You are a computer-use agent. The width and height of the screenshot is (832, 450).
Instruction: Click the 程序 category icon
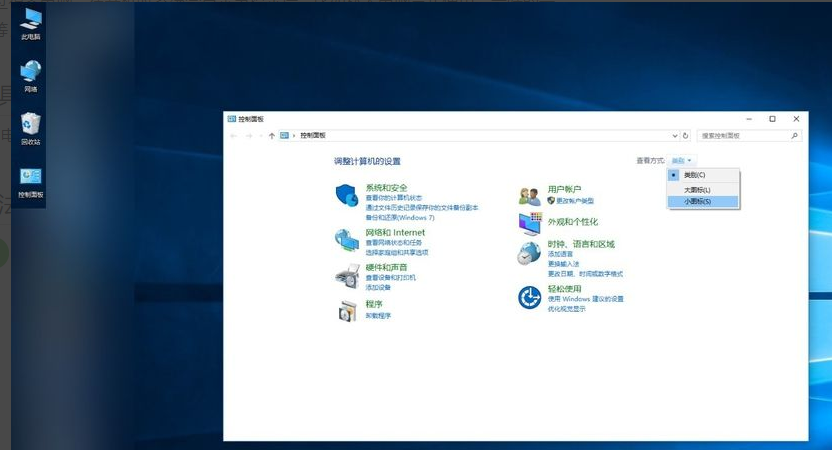(346, 310)
